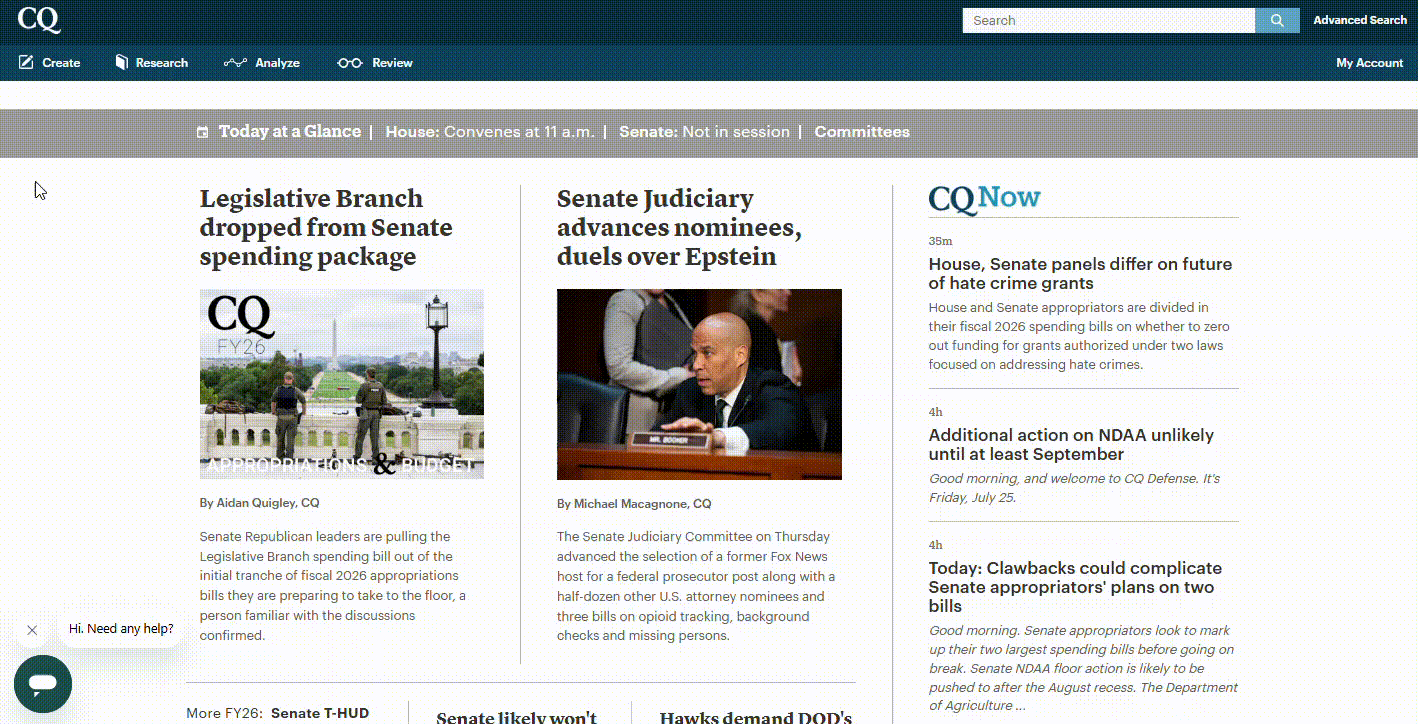Open the Review menu
The width and height of the screenshot is (1418, 724).
click(375, 62)
